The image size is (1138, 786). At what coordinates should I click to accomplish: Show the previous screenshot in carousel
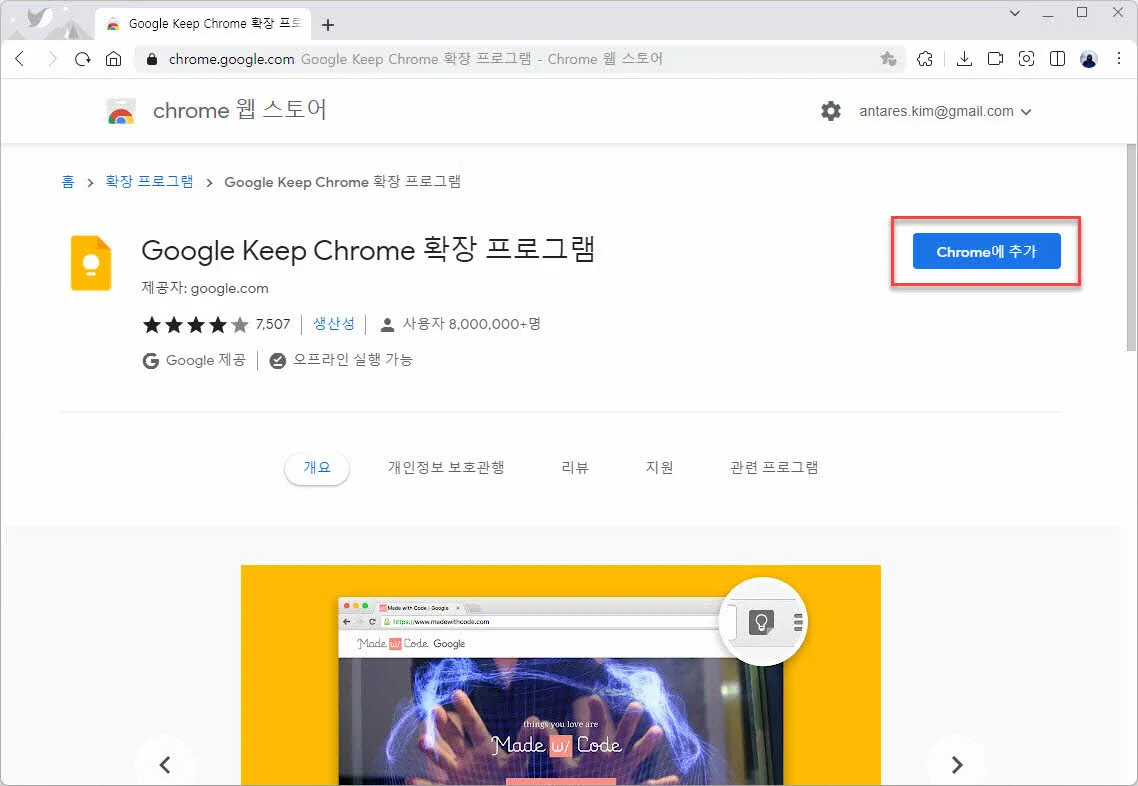pyautogui.click(x=165, y=764)
